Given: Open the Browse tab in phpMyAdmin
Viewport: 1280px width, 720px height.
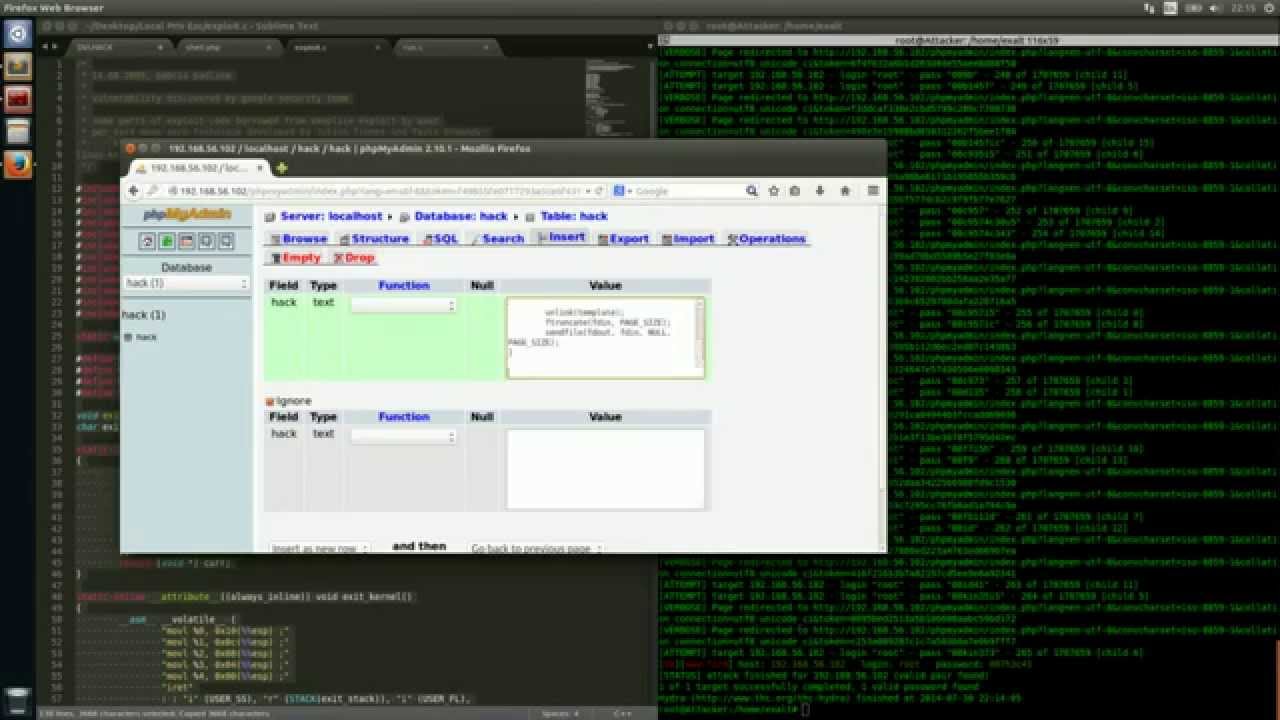Looking at the screenshot, I should coord(298,239).
